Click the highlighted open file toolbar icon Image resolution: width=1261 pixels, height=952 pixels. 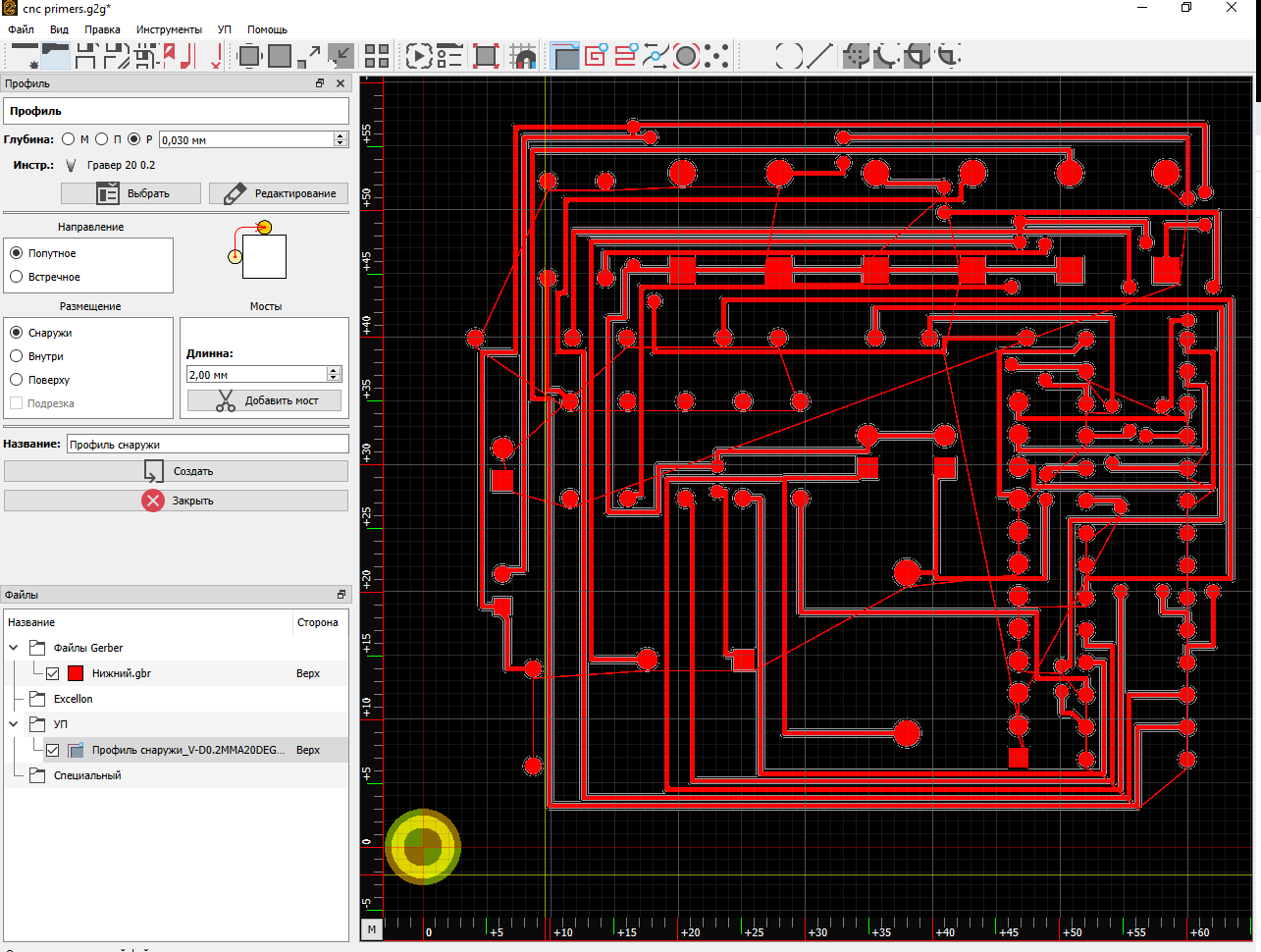(56, 56)
